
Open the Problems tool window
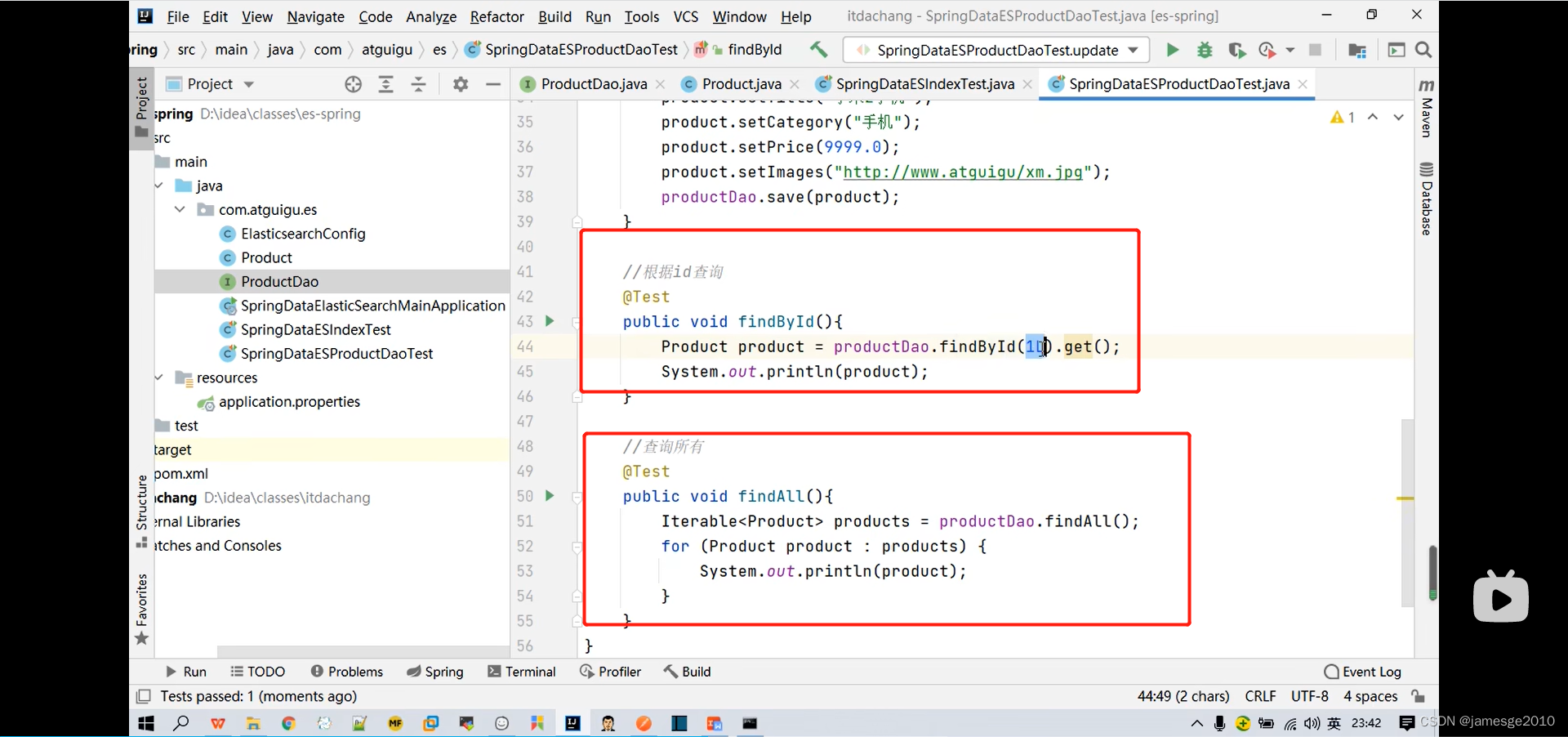pyautogui.click(x=346, y=672)
